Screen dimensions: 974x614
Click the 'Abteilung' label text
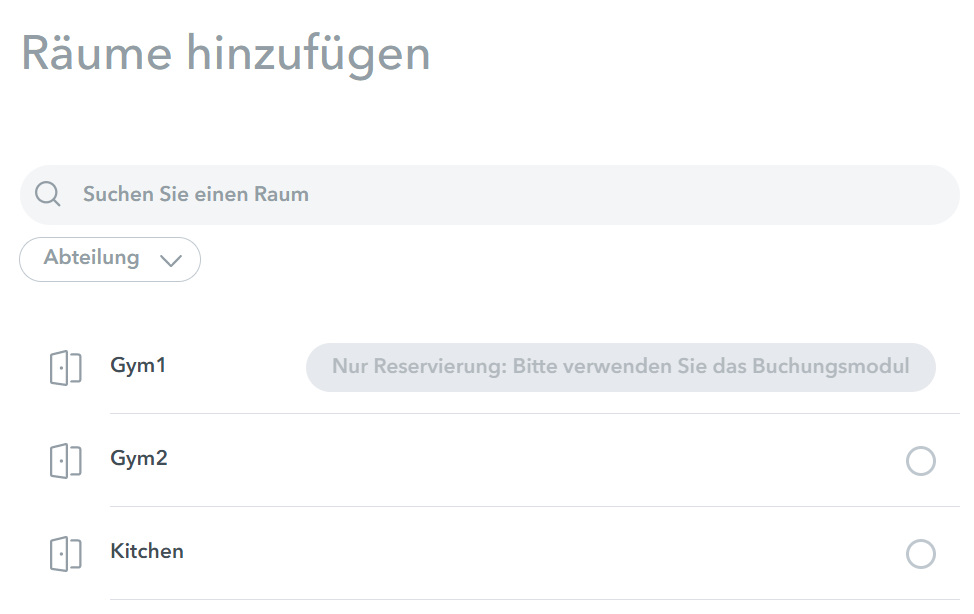(x=91, y=257)
